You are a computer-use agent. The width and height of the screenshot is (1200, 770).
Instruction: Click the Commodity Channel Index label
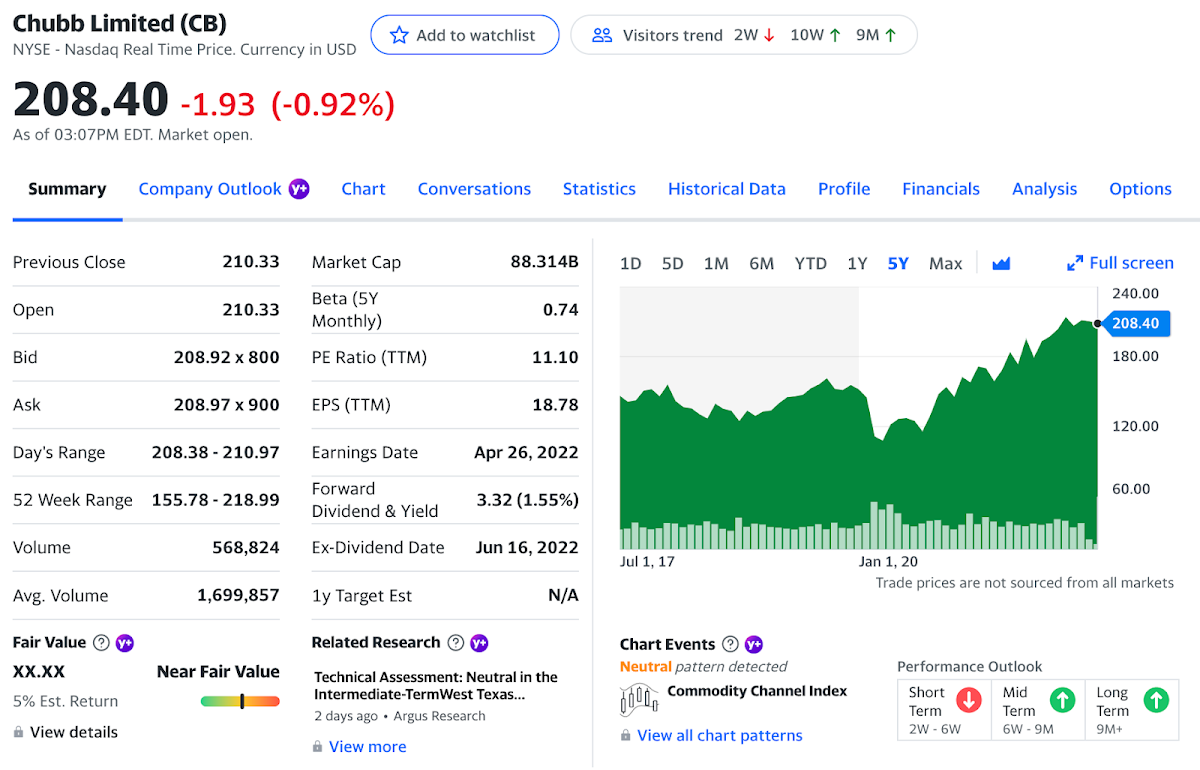[757, 691]
